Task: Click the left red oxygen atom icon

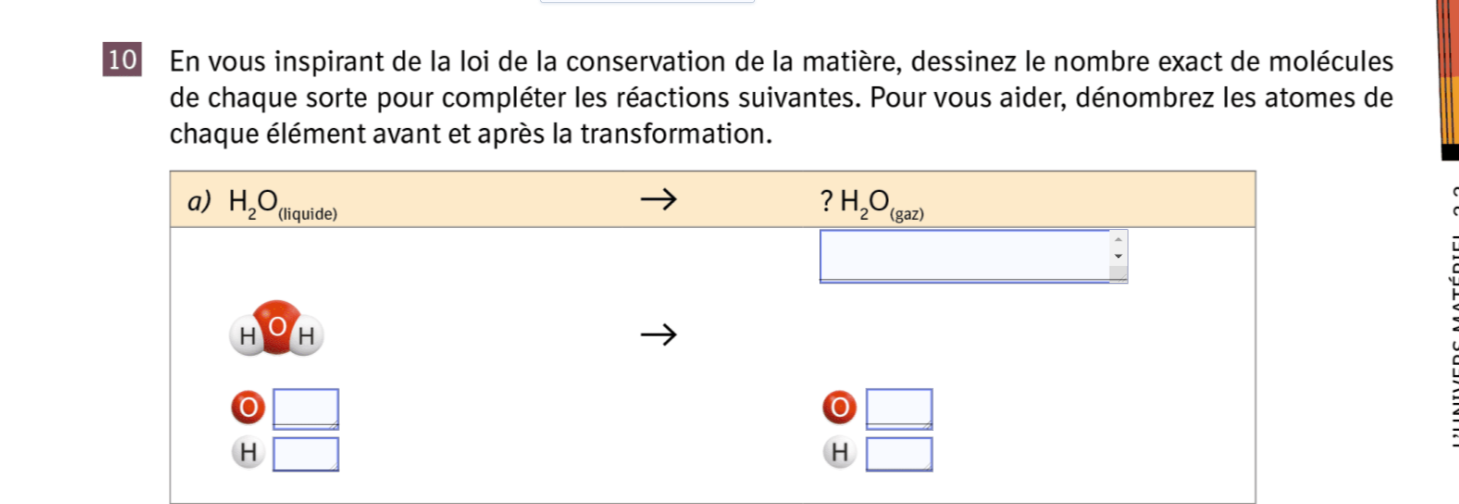Action: 246,408
